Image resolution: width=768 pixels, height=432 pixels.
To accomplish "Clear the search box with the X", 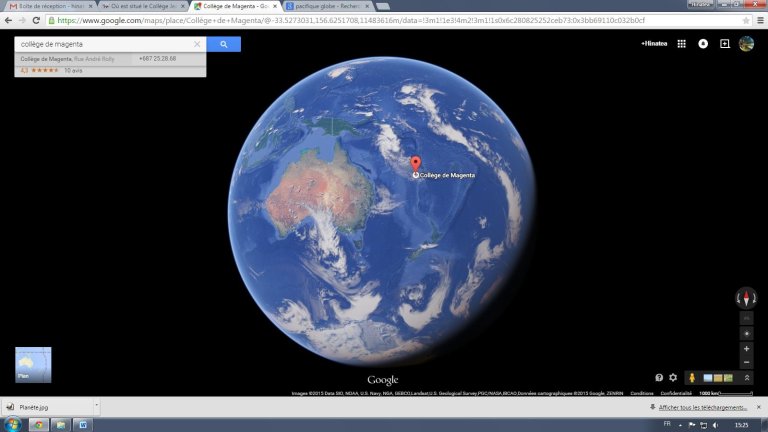I will 197,44.
